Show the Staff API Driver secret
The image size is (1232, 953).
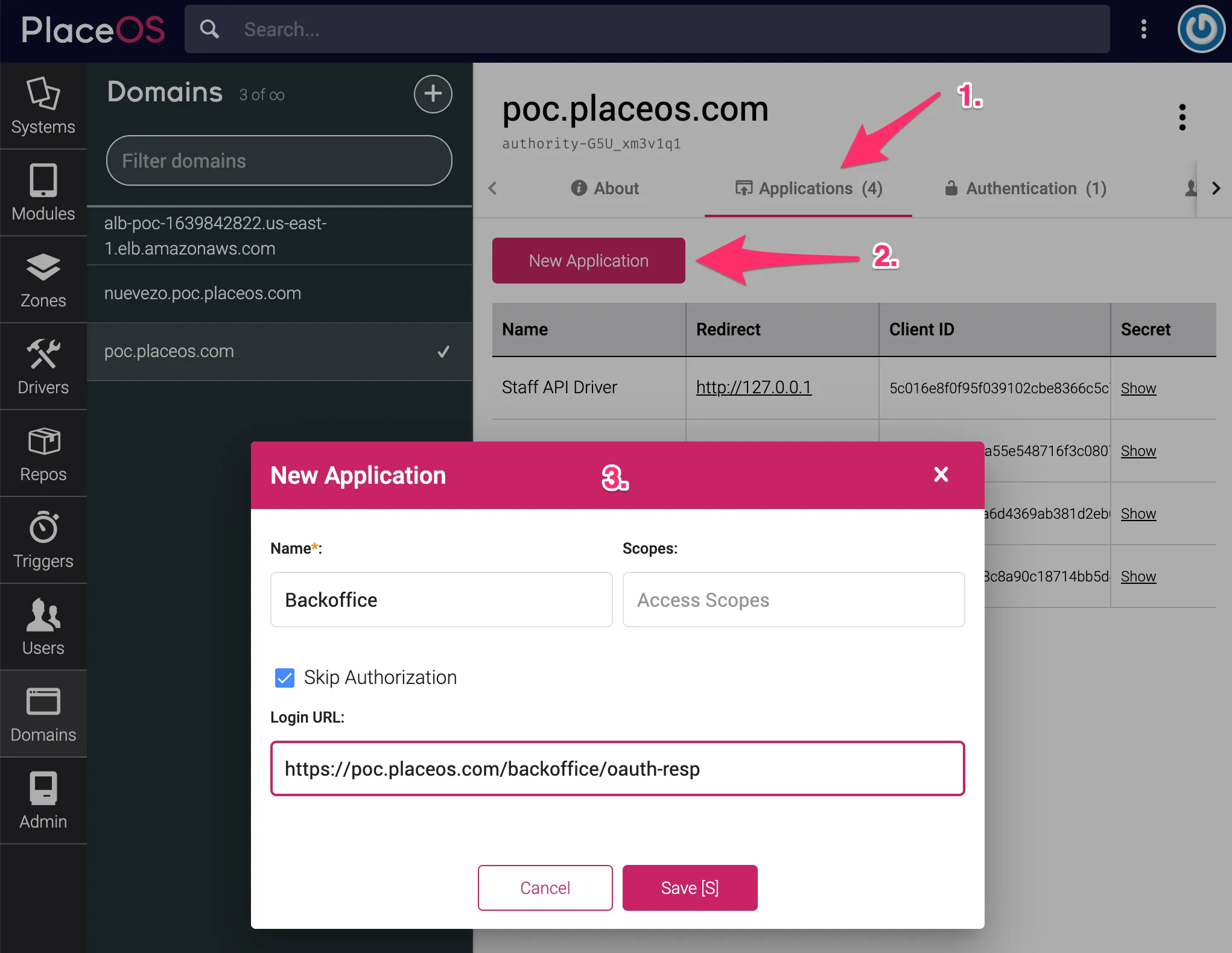(x=1138, y=388)
